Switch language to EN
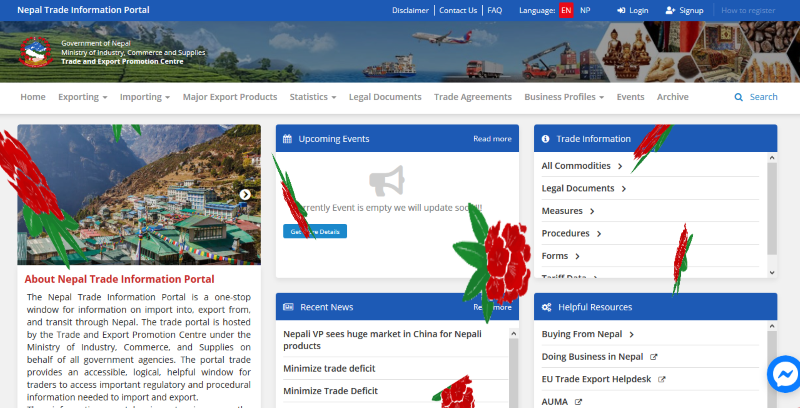The height and width of the screenshot is (408, 800). (566, 10)
